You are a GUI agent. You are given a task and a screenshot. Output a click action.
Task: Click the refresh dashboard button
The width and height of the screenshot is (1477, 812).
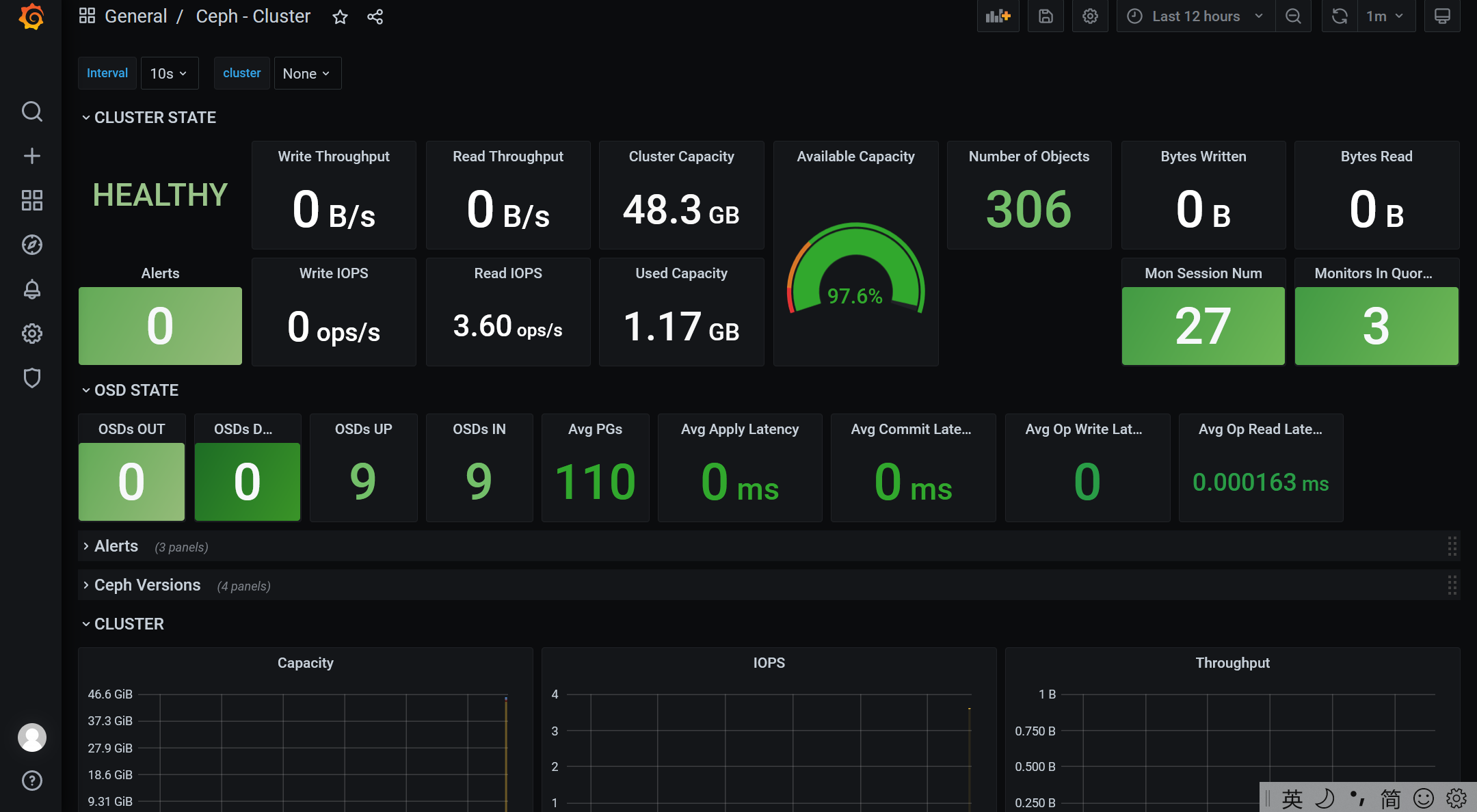(x=1340, y=16)
